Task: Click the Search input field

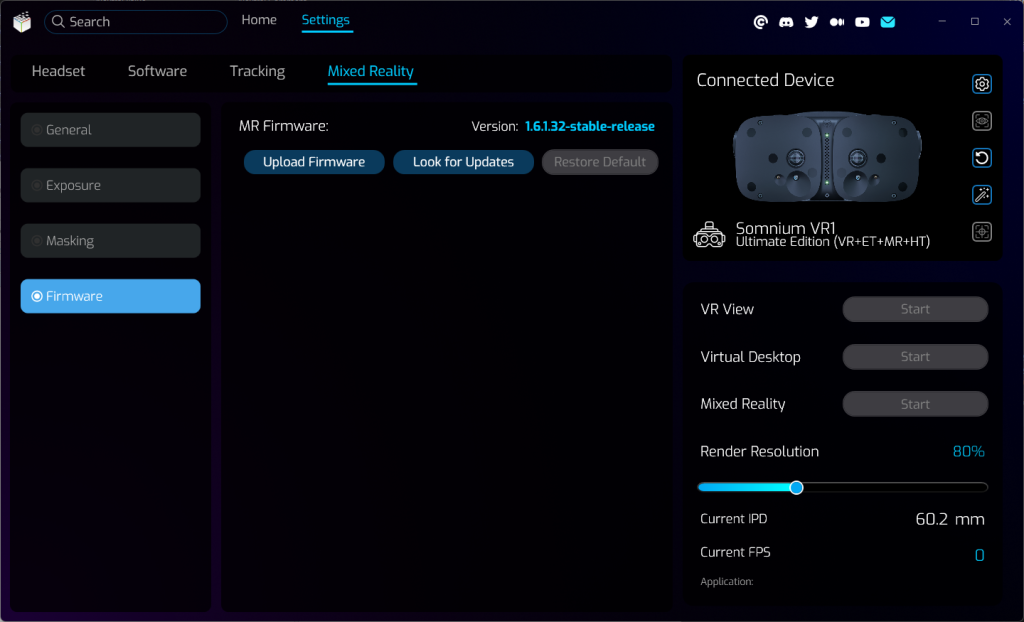Action: [x=140, y=22]
